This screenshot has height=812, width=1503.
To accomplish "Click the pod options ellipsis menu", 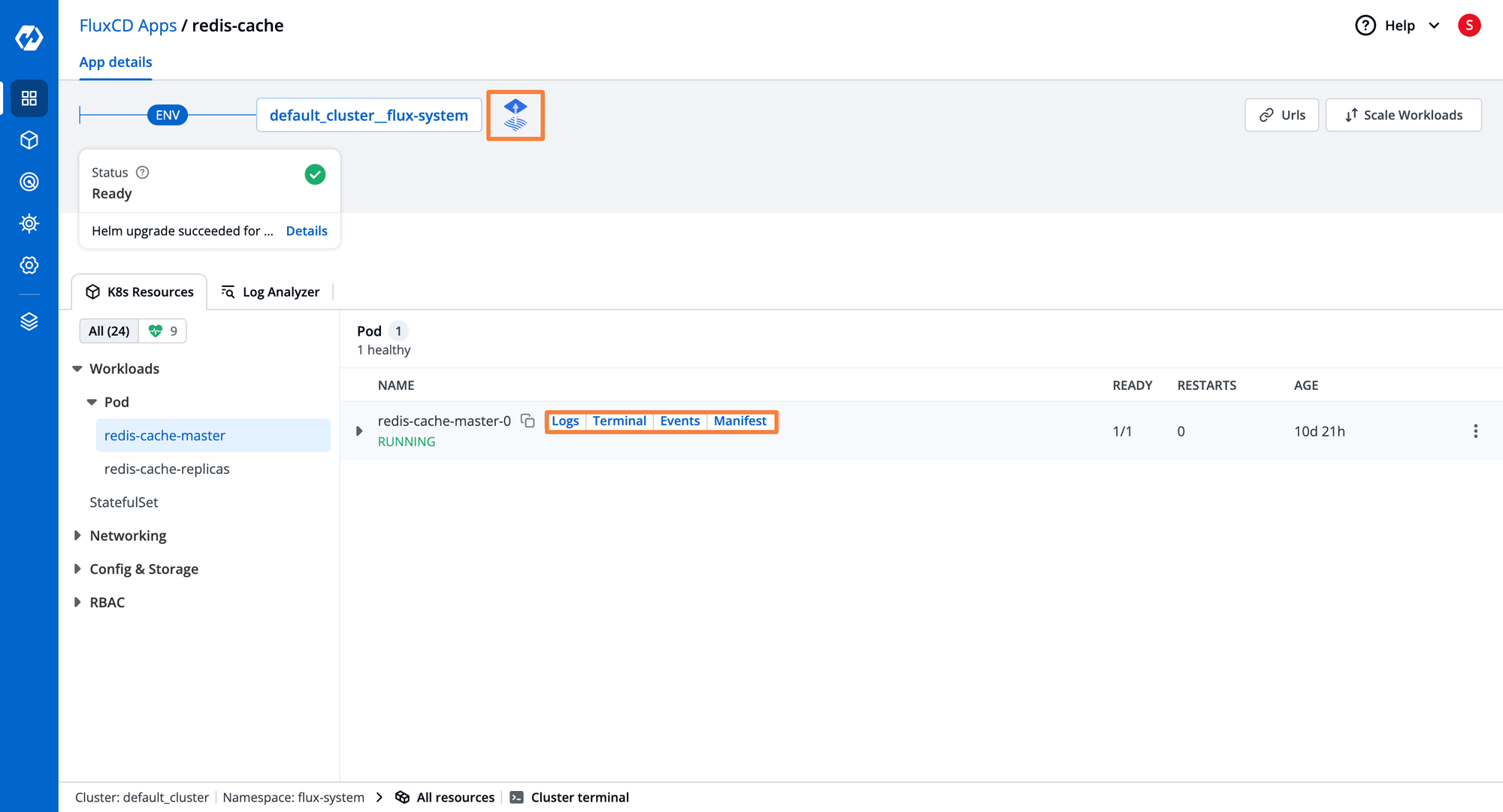I will [x=1476, y=431].
